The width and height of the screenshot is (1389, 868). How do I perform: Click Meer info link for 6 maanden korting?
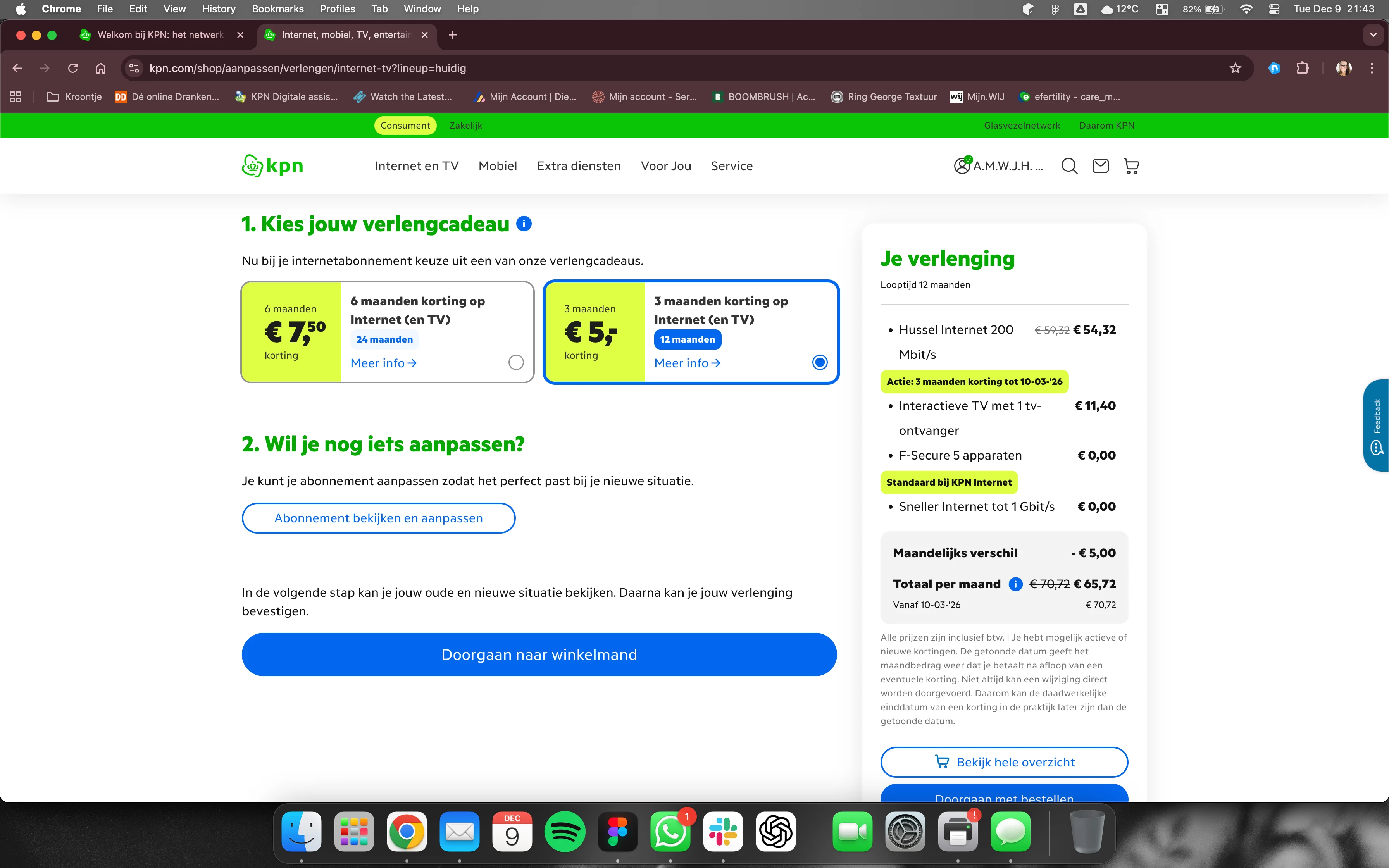click(x=383, y=363)
